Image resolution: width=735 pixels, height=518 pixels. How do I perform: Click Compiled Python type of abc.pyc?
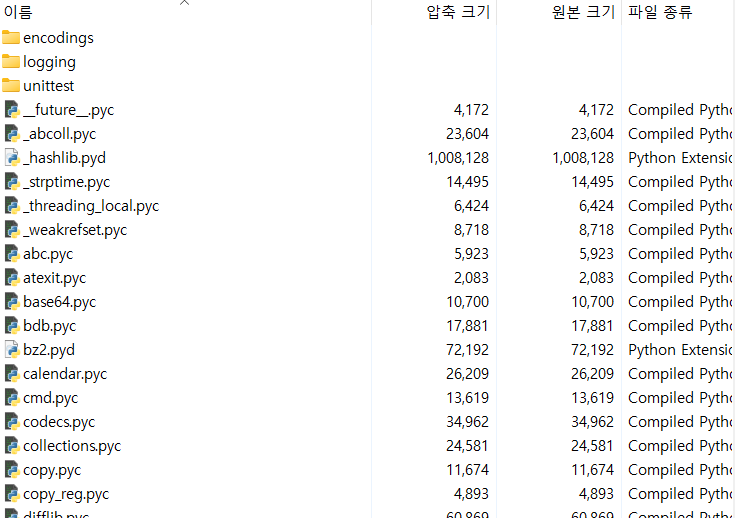click(680, 254)
